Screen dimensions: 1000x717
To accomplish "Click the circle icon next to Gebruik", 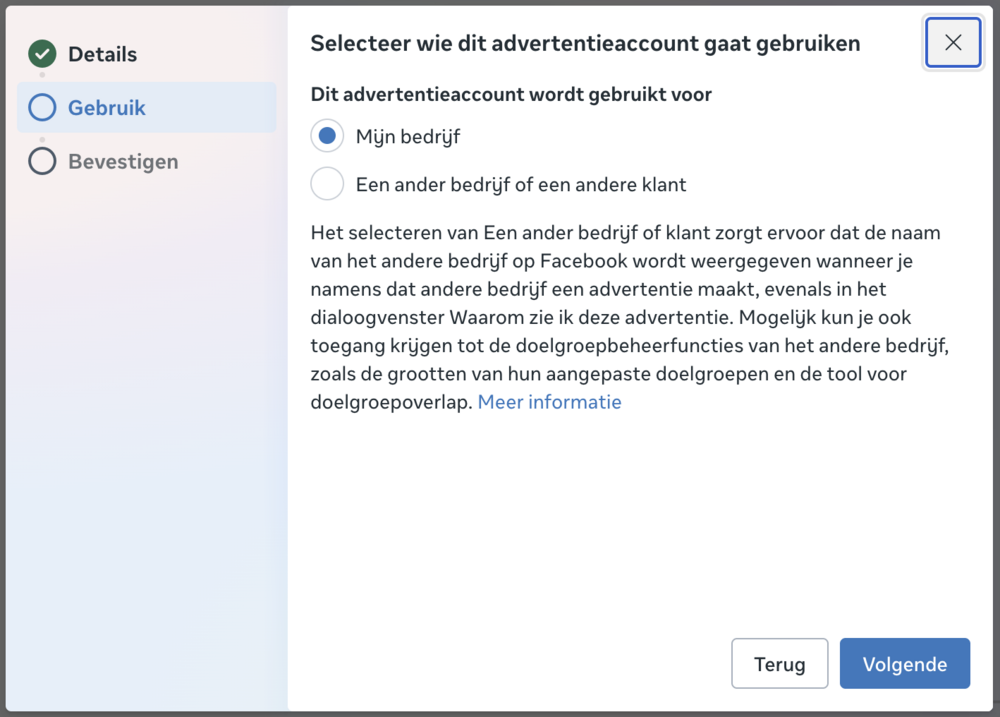I will click(x=42, y=107).
